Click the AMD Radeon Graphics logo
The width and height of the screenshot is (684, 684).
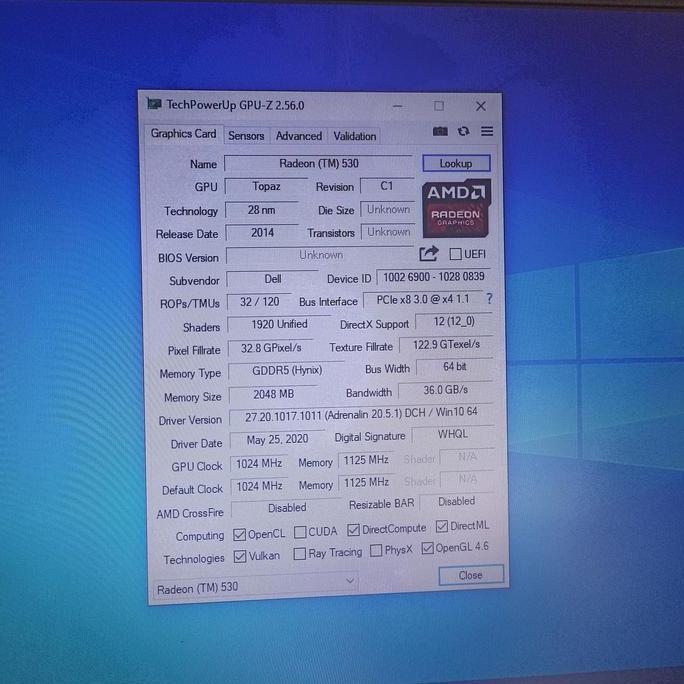456,209
